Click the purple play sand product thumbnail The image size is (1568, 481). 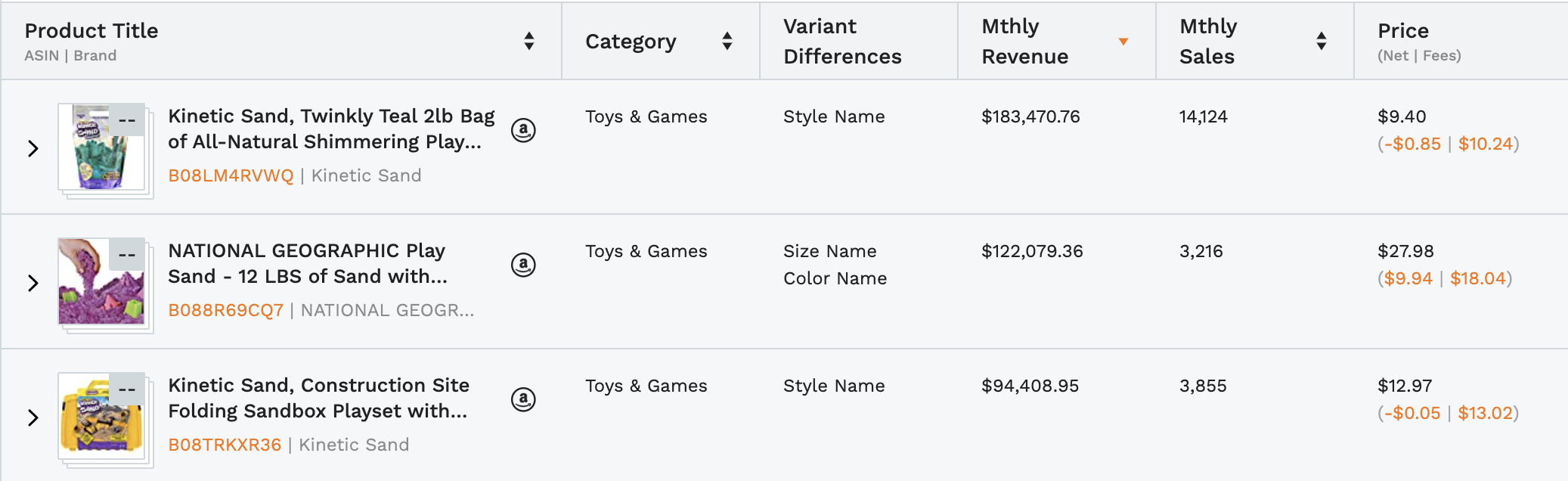click(x=101, y=282)
